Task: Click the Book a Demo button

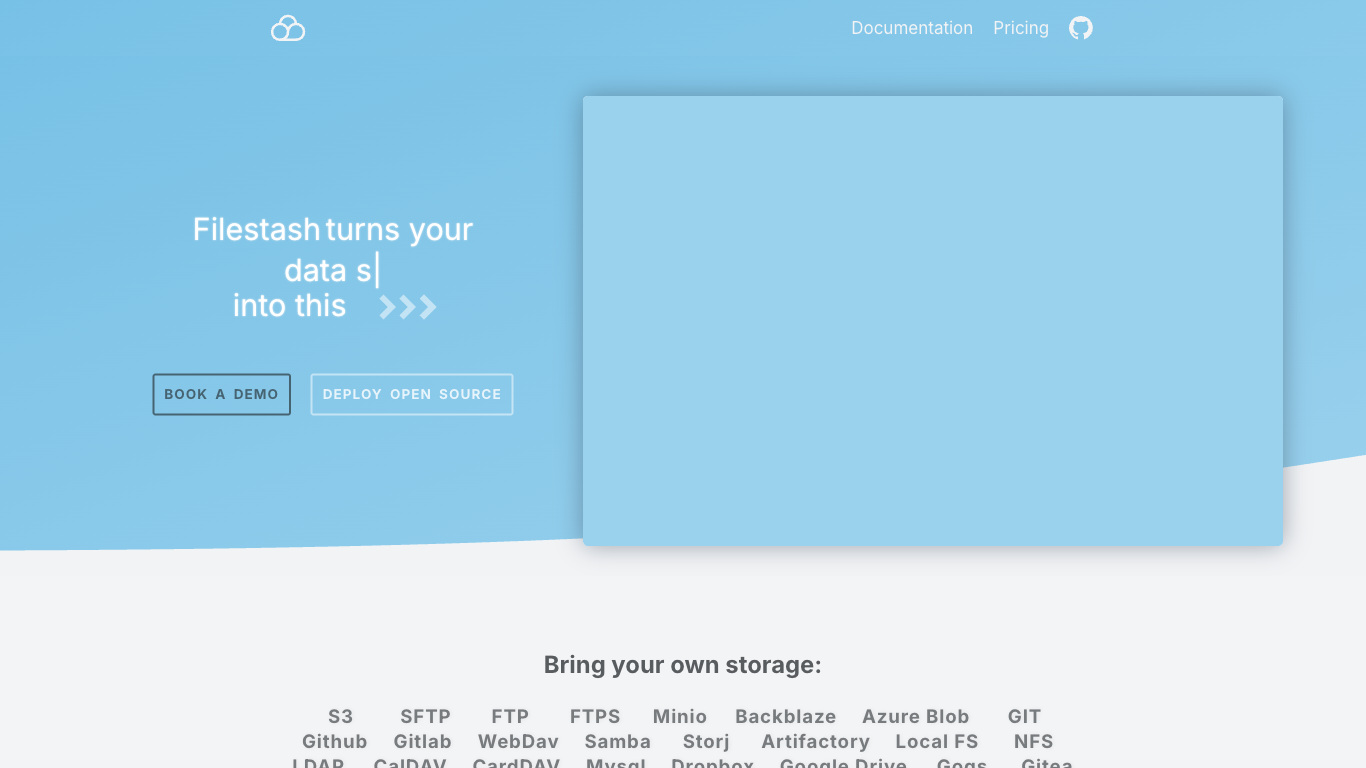Action: point(222,394)
